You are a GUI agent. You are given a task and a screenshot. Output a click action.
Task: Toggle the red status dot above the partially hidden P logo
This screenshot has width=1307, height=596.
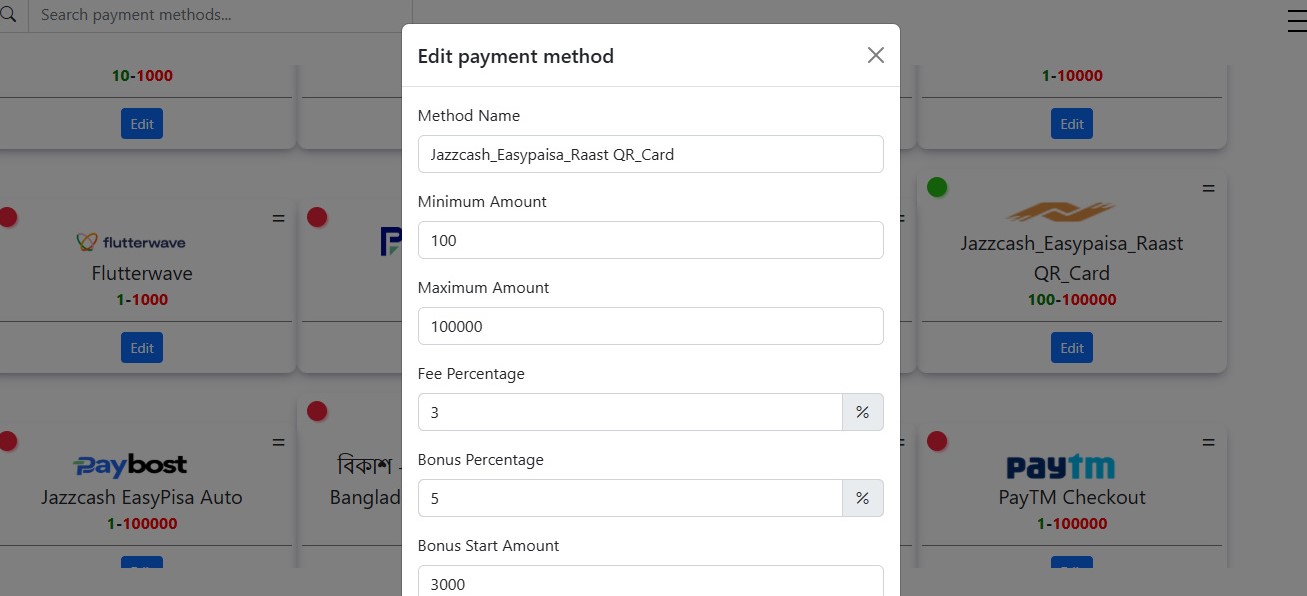(x=317, y=217)
